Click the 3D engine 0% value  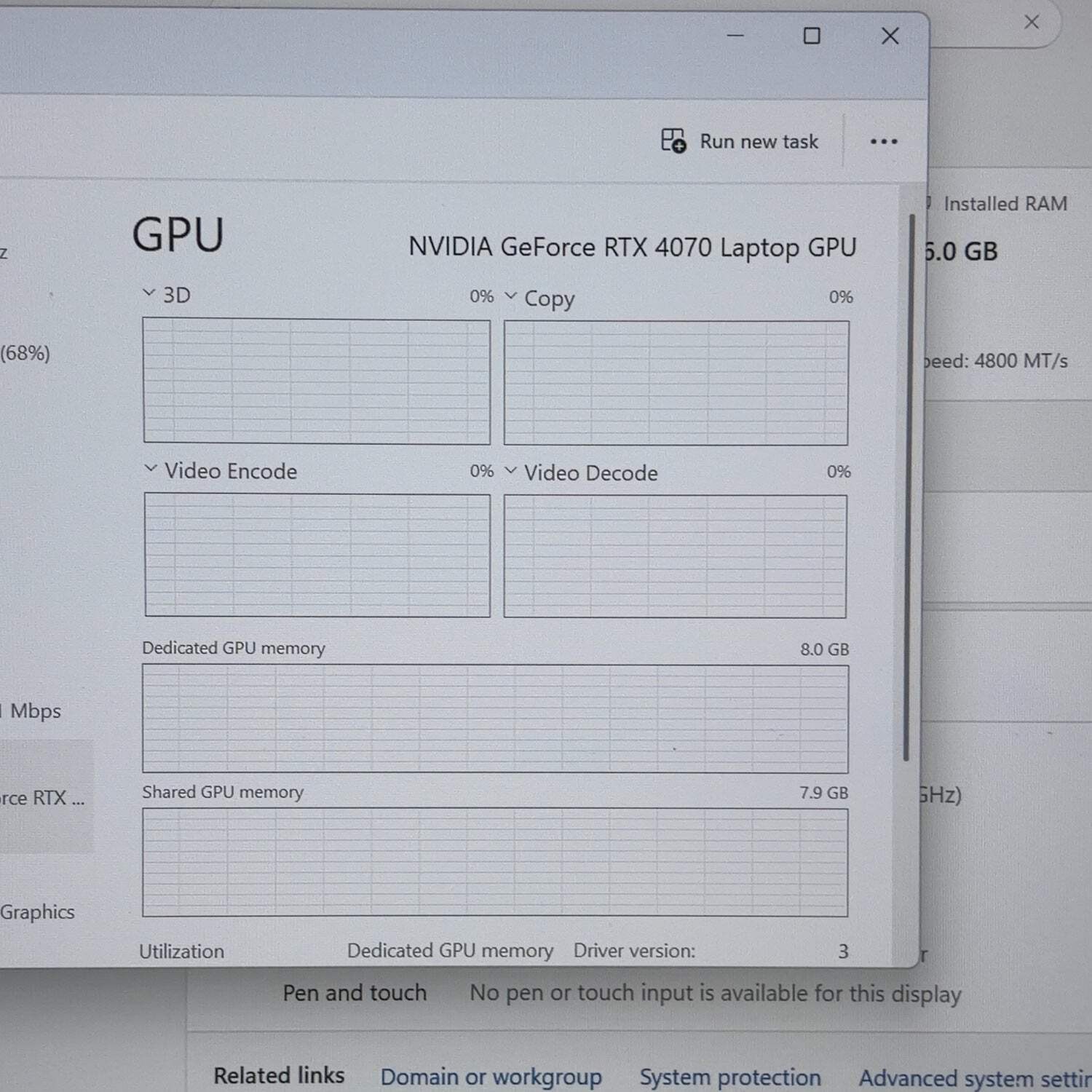pos(481,296)
